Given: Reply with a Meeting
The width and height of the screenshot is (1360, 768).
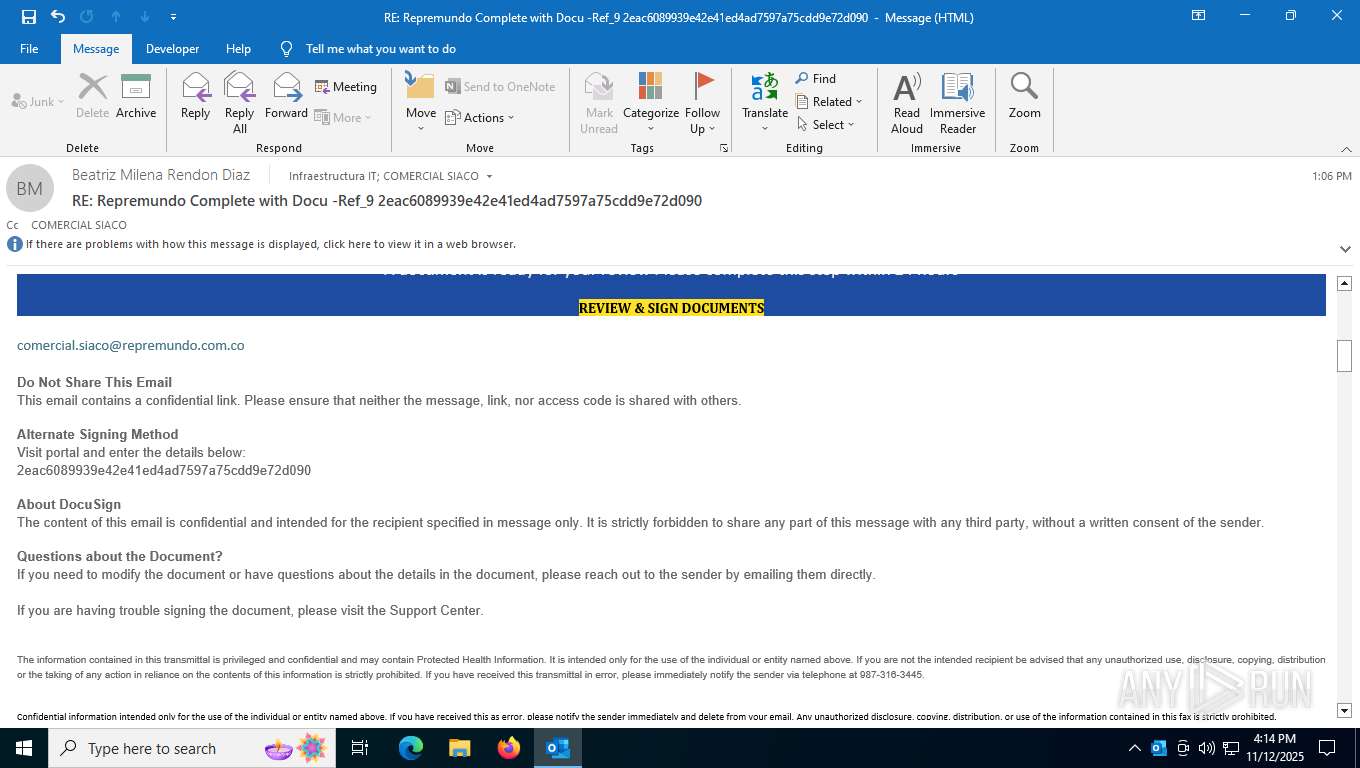Looking at the screenshot, I should [346, 87].
